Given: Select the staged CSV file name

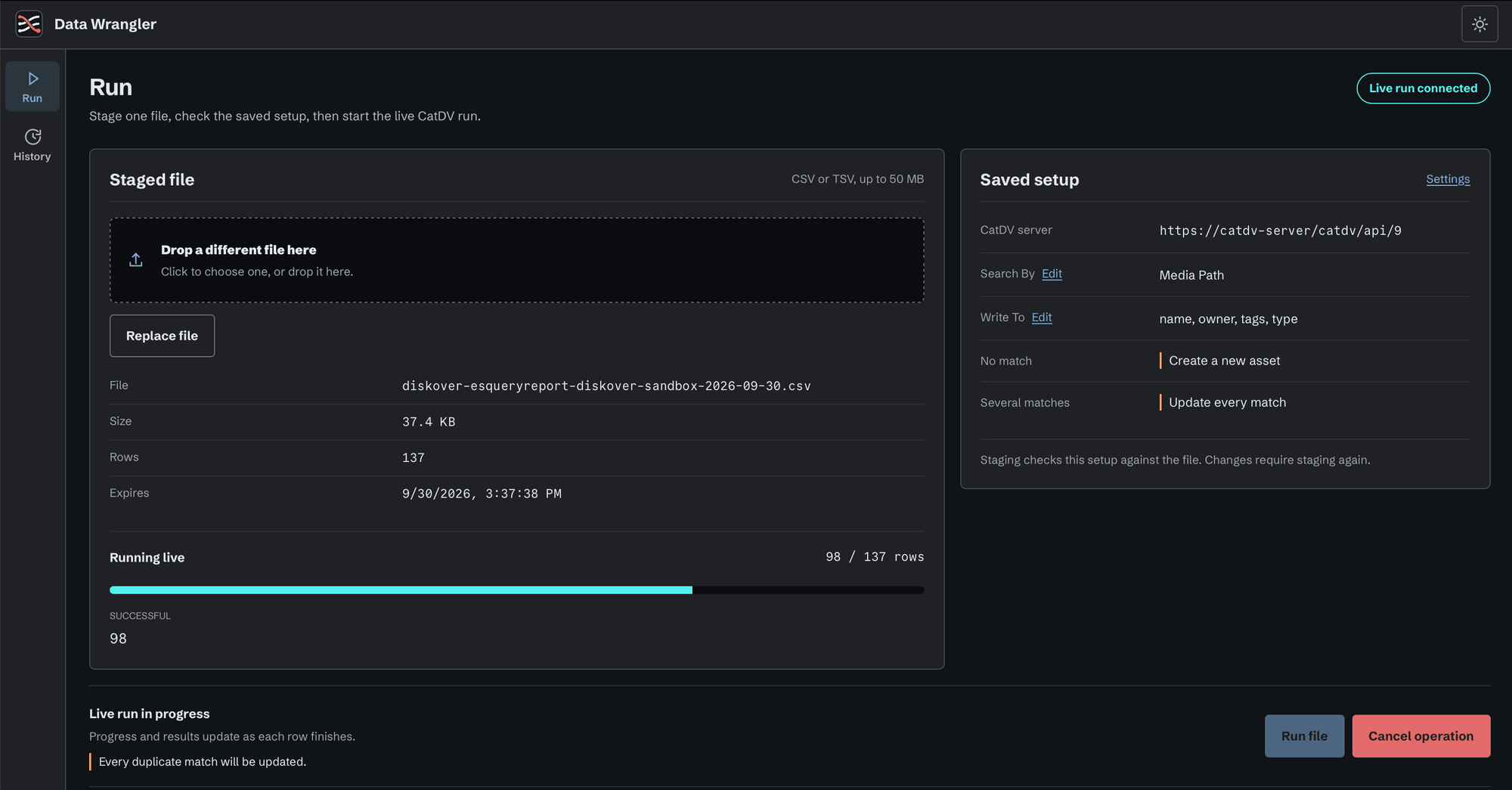Looking at the screenshot, I should point(606,386).
